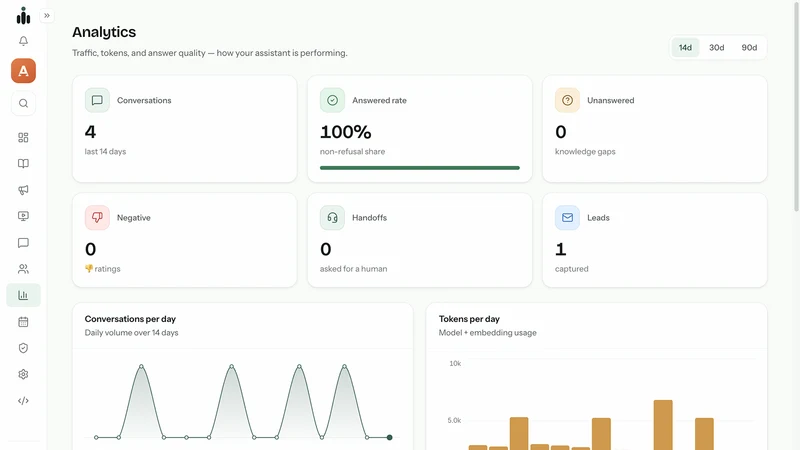Open the Leads captured card
Viewport: 800px width, 450px height.
(655, 240)
